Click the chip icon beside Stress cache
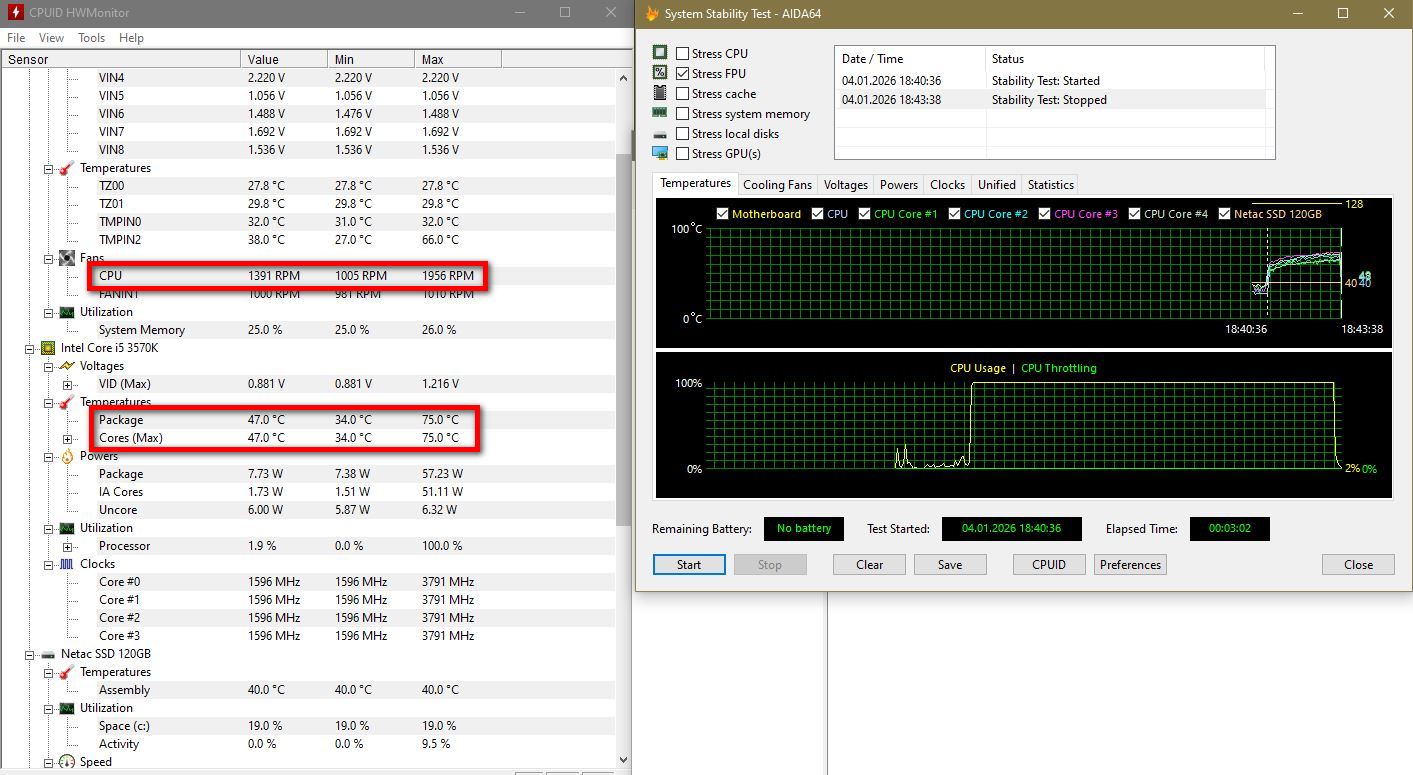The image size is (1413, 775). click(660, 93)
